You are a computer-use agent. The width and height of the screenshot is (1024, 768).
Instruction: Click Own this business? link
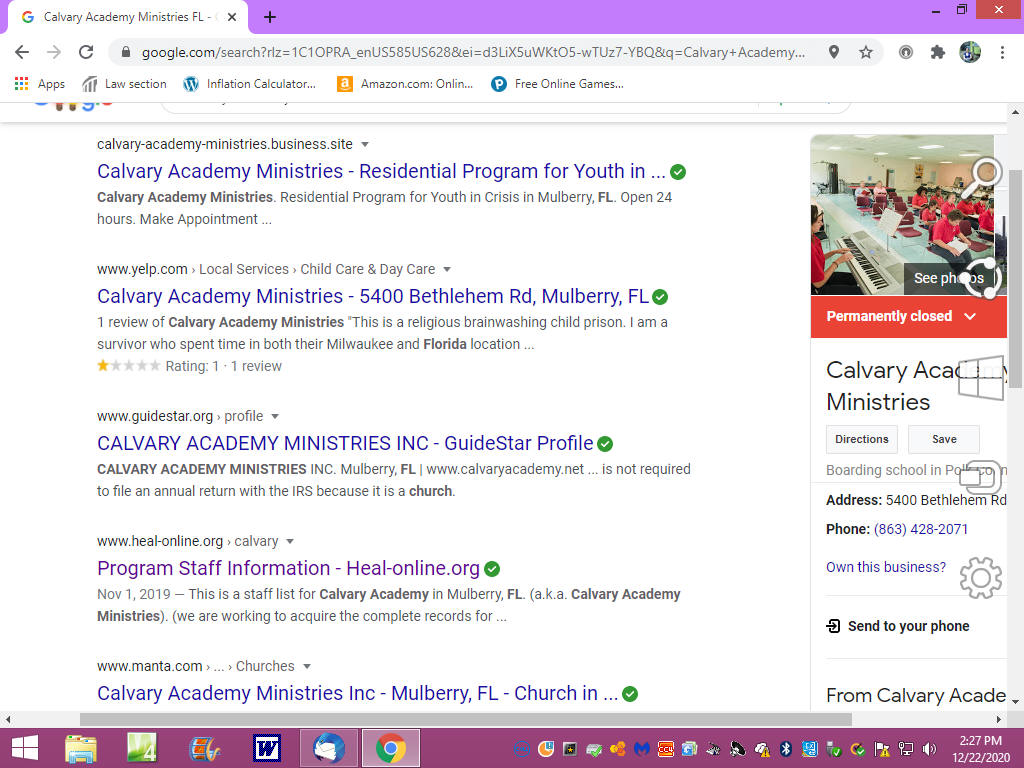[x=886, y=567]
